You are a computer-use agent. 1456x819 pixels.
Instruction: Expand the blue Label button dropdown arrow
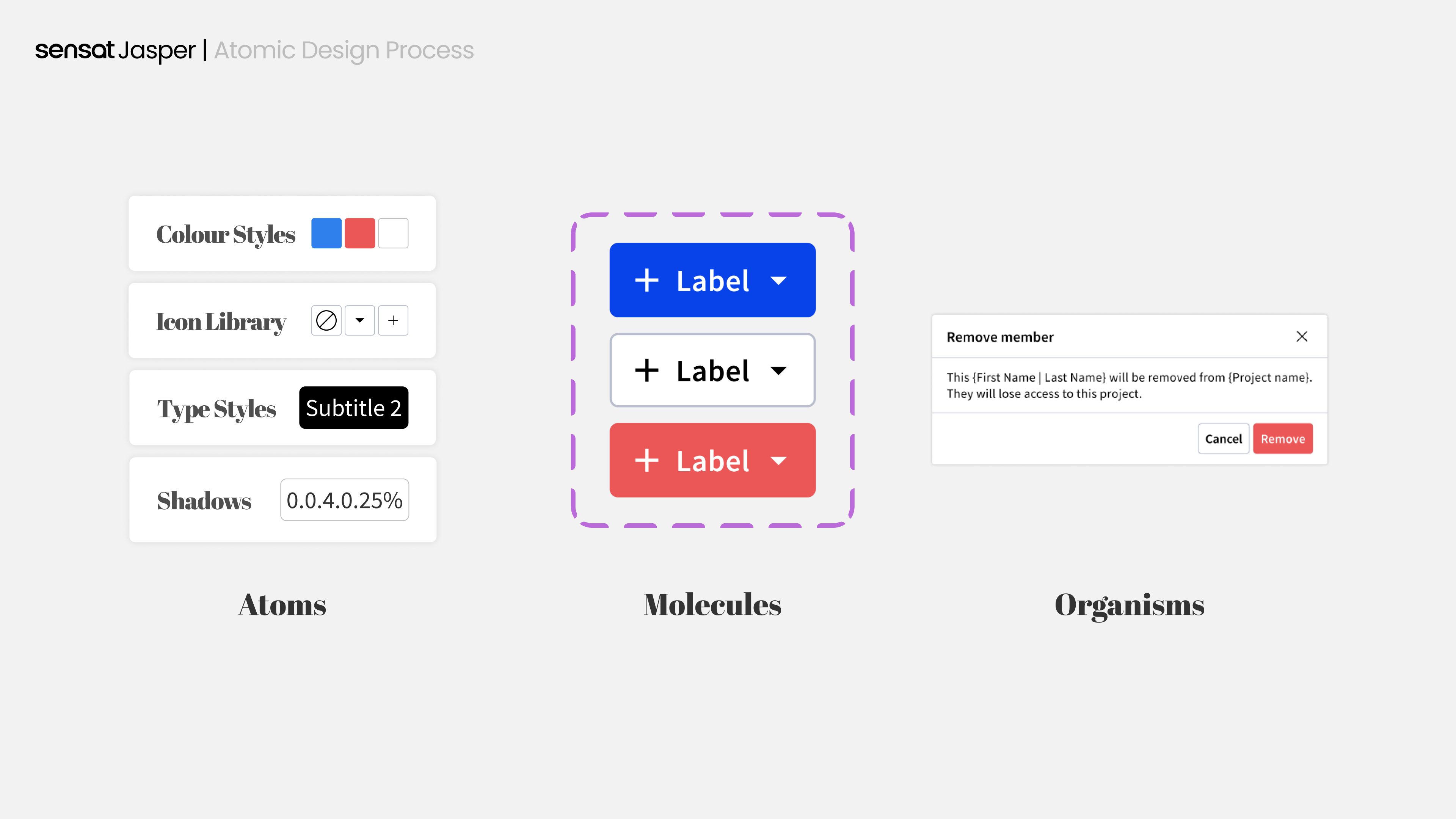point(778,280)
